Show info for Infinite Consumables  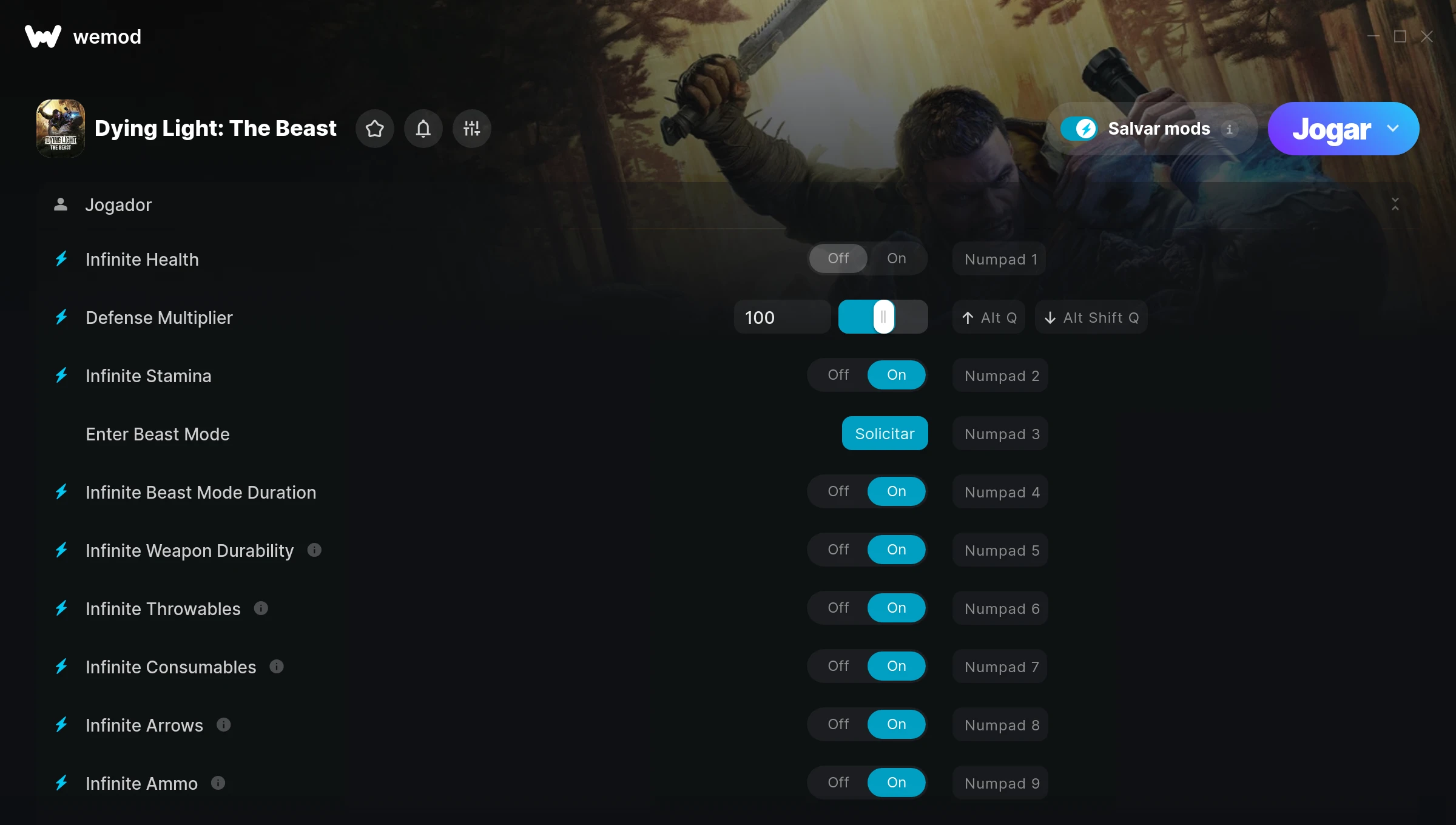click(277, 667)
